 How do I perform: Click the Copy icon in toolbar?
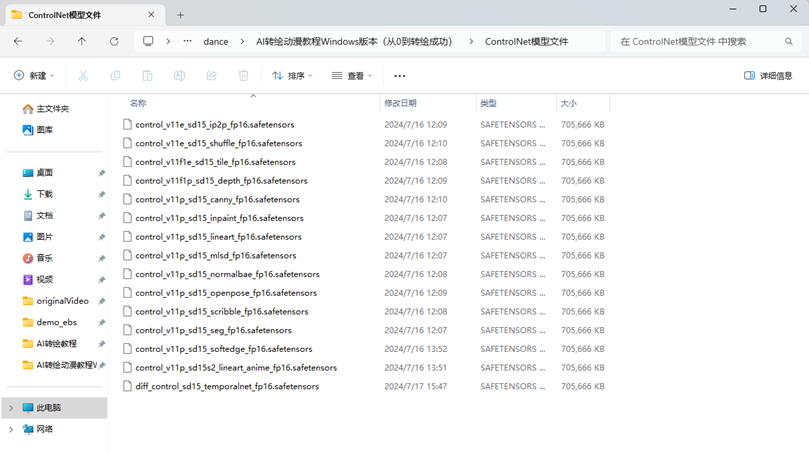pos(115,76)
